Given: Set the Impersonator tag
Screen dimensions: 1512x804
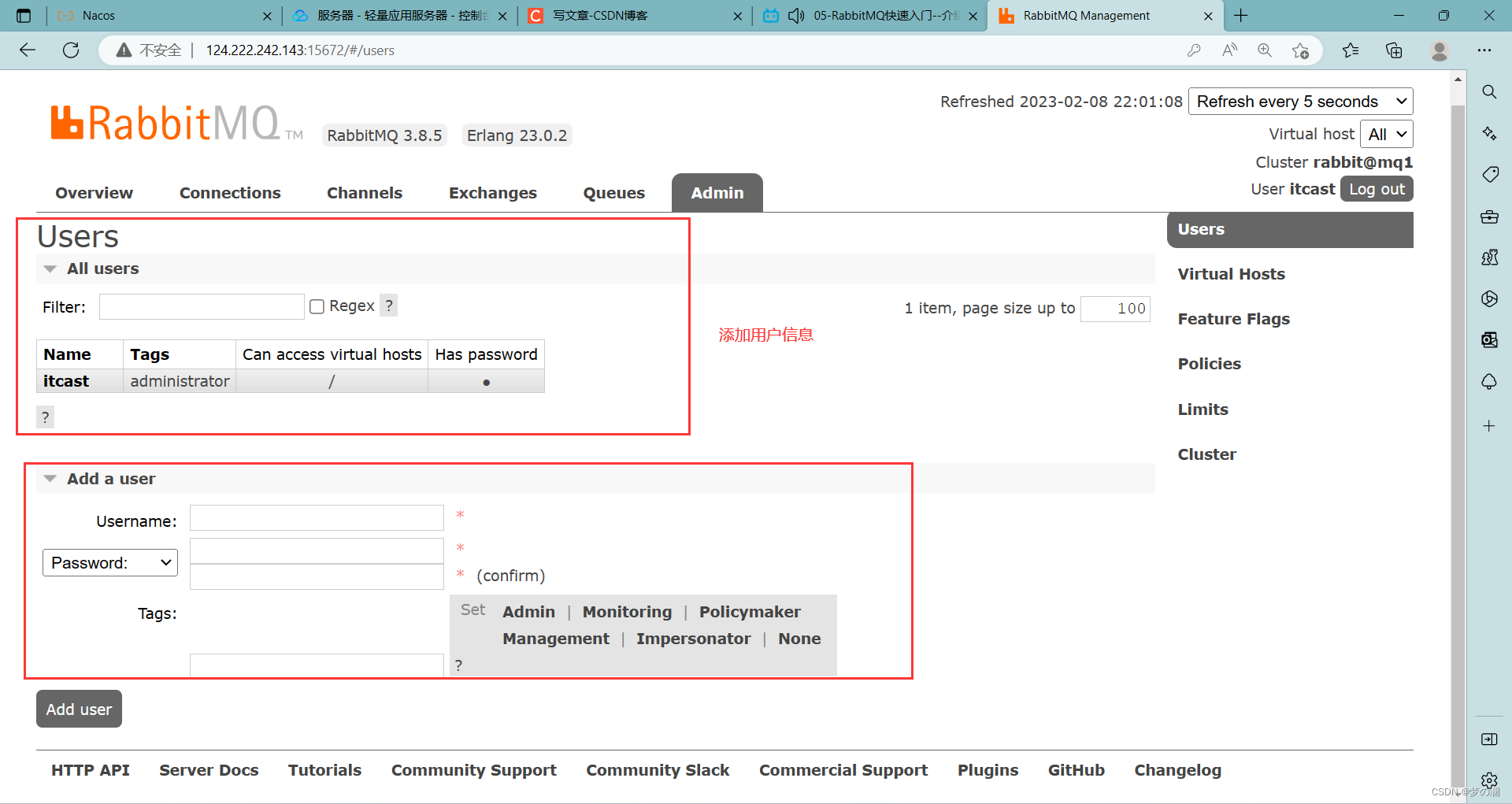Looking at the screenshot, I should click(693, 639).
